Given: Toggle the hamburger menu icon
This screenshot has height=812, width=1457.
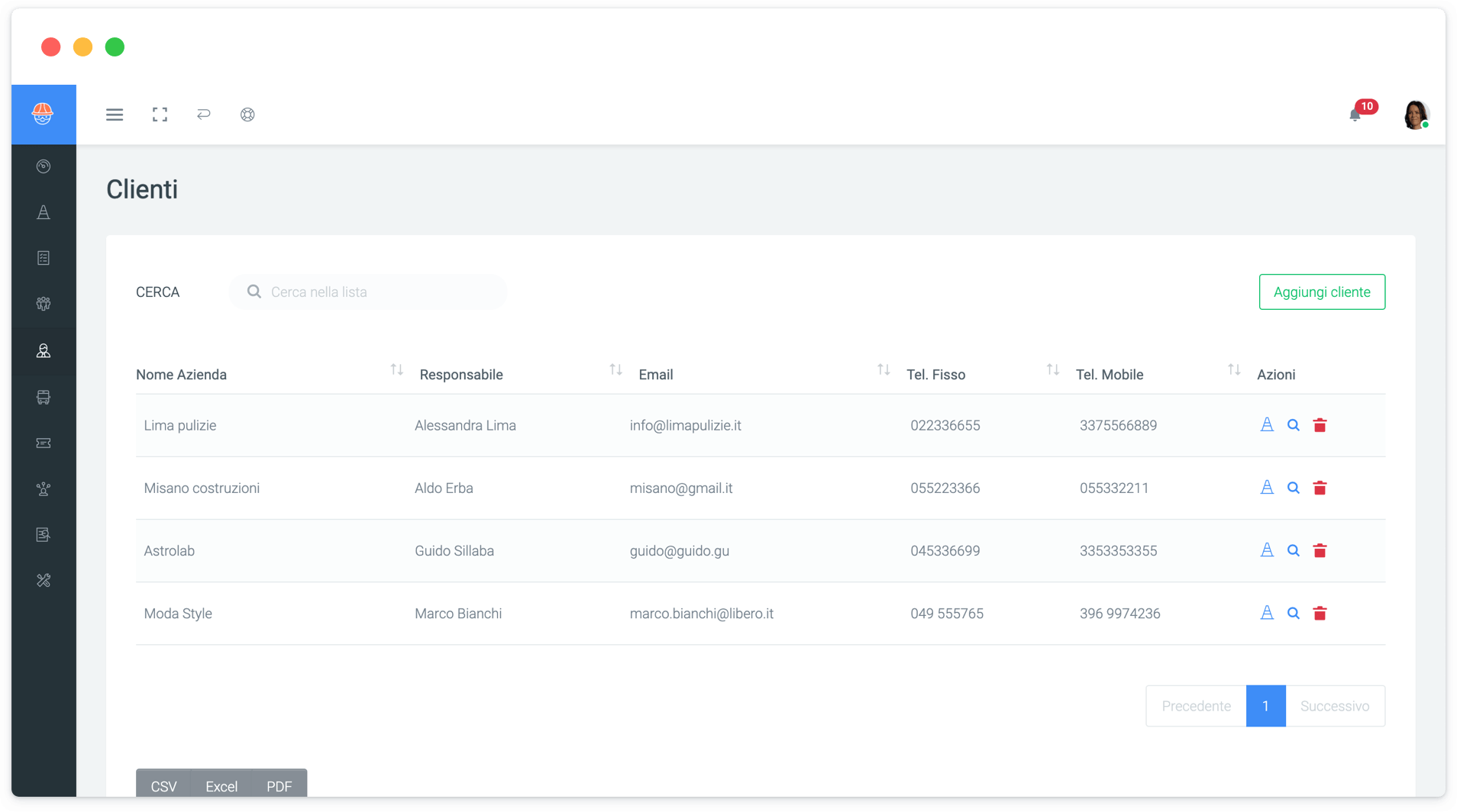Looking at the screenshot, I should [x=115, y=114].
